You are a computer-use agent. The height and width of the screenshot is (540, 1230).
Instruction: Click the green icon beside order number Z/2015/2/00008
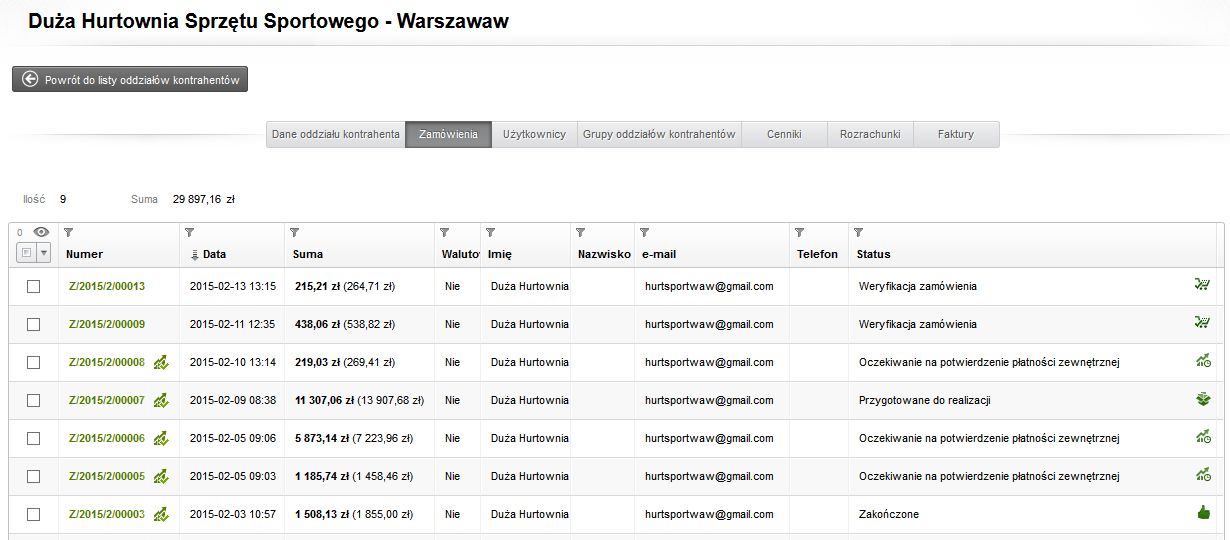[x=161, y=362]
